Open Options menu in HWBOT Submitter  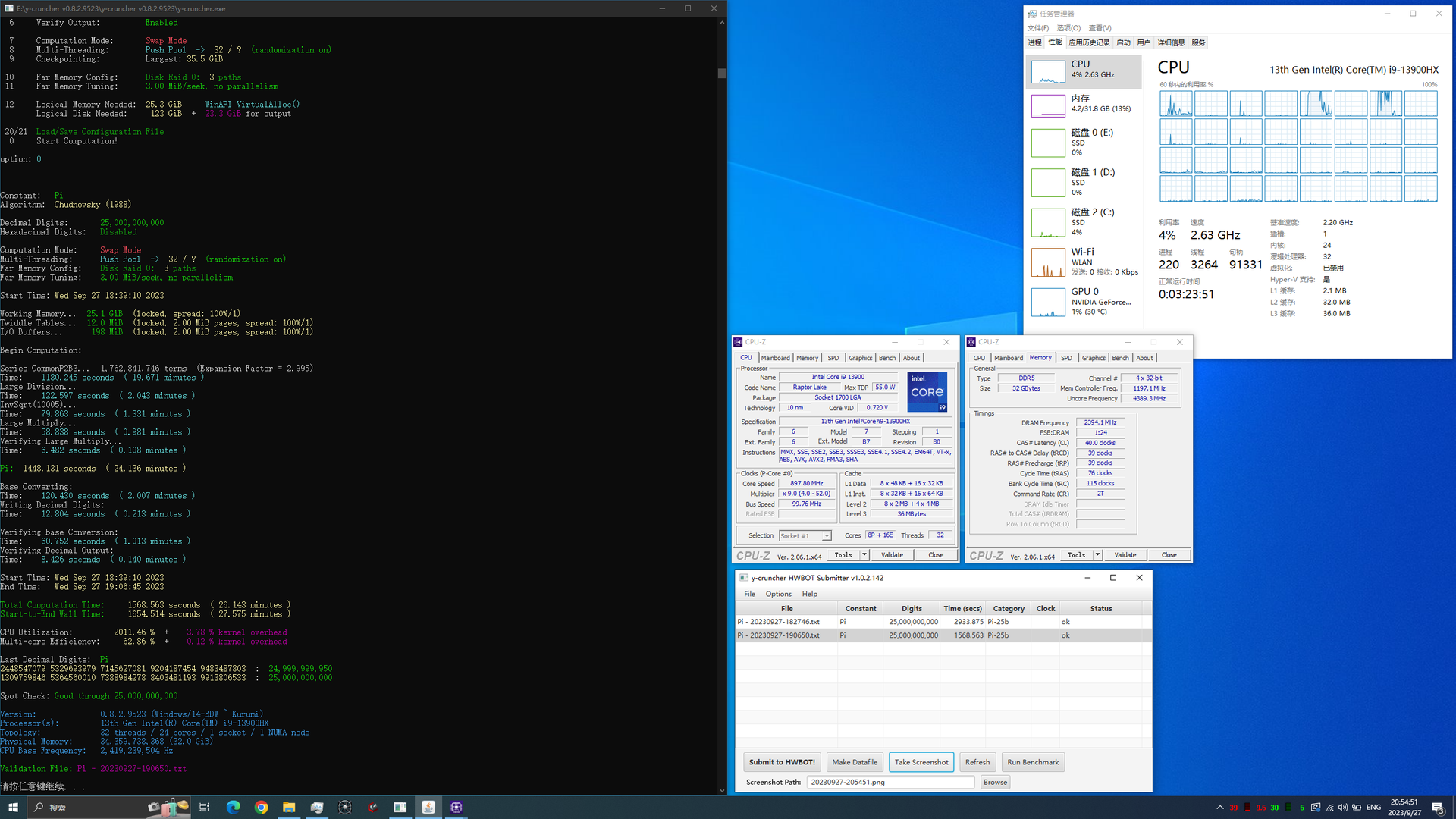[x=778, y=595]
